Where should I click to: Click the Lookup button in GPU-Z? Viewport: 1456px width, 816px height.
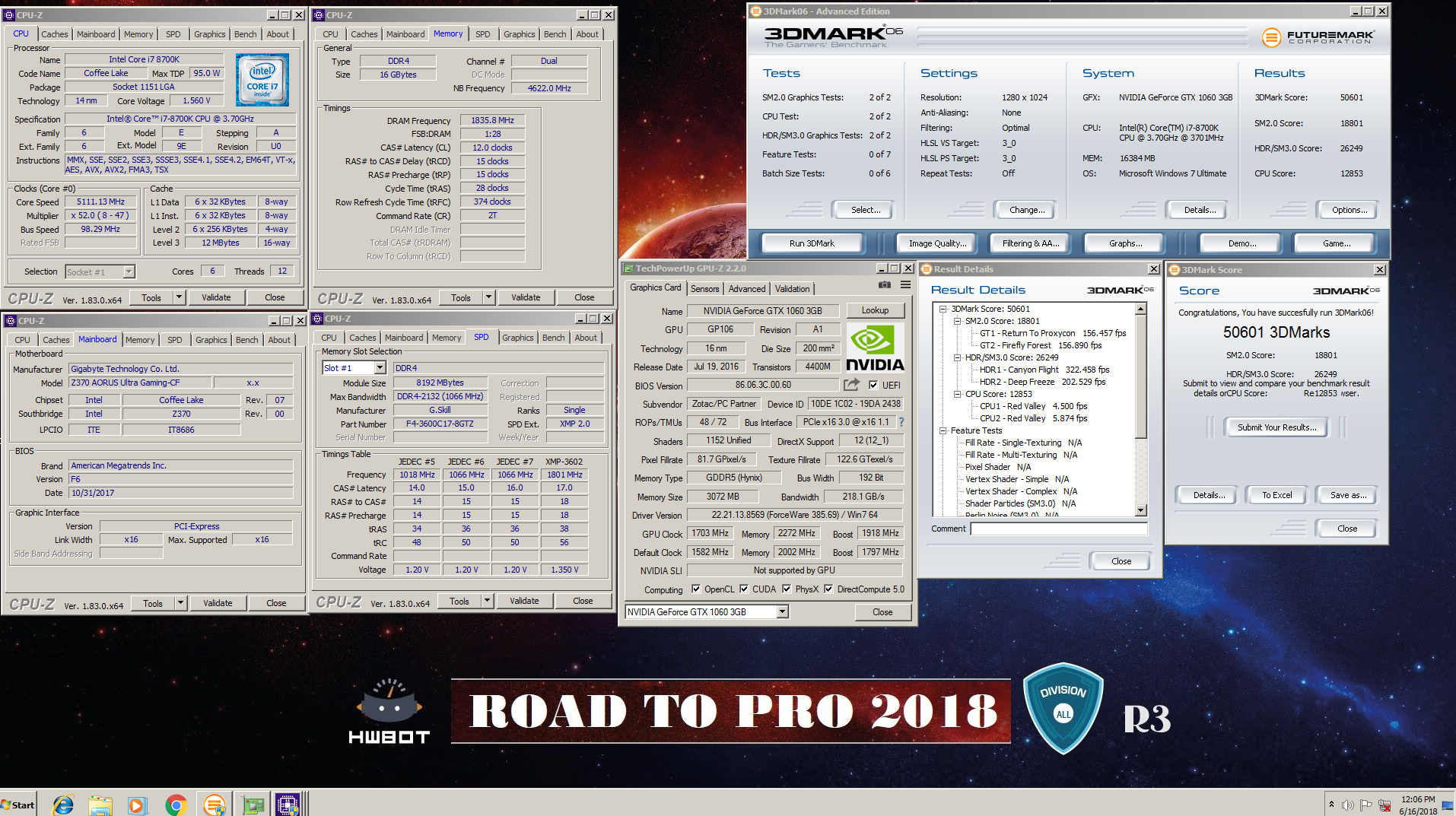pos(875,310)
